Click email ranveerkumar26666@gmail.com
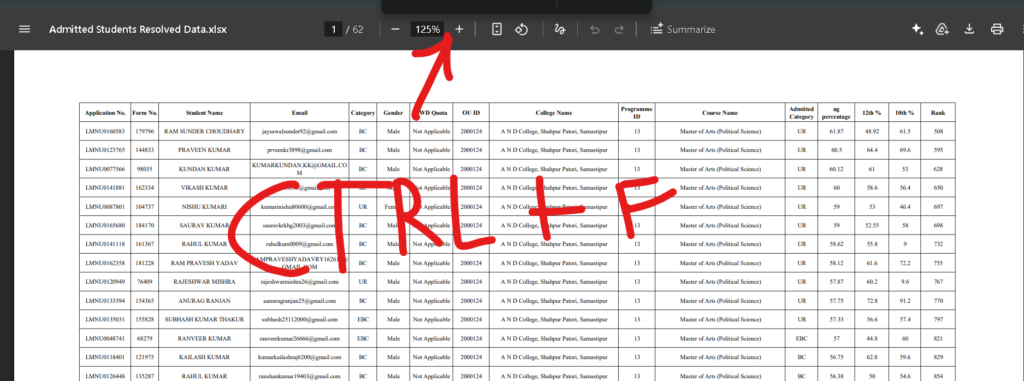Viewport: 1024px width, 381px height. (x=300, y=339)
